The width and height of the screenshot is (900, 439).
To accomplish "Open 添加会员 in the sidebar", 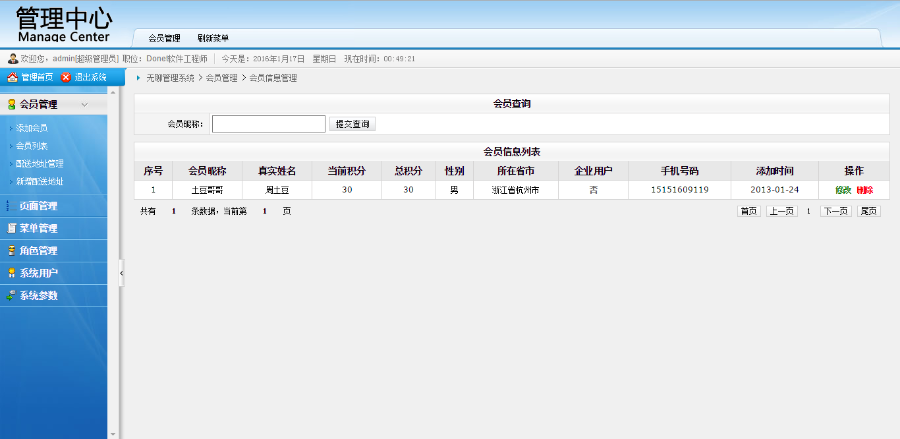I will (x=32, y=128).
